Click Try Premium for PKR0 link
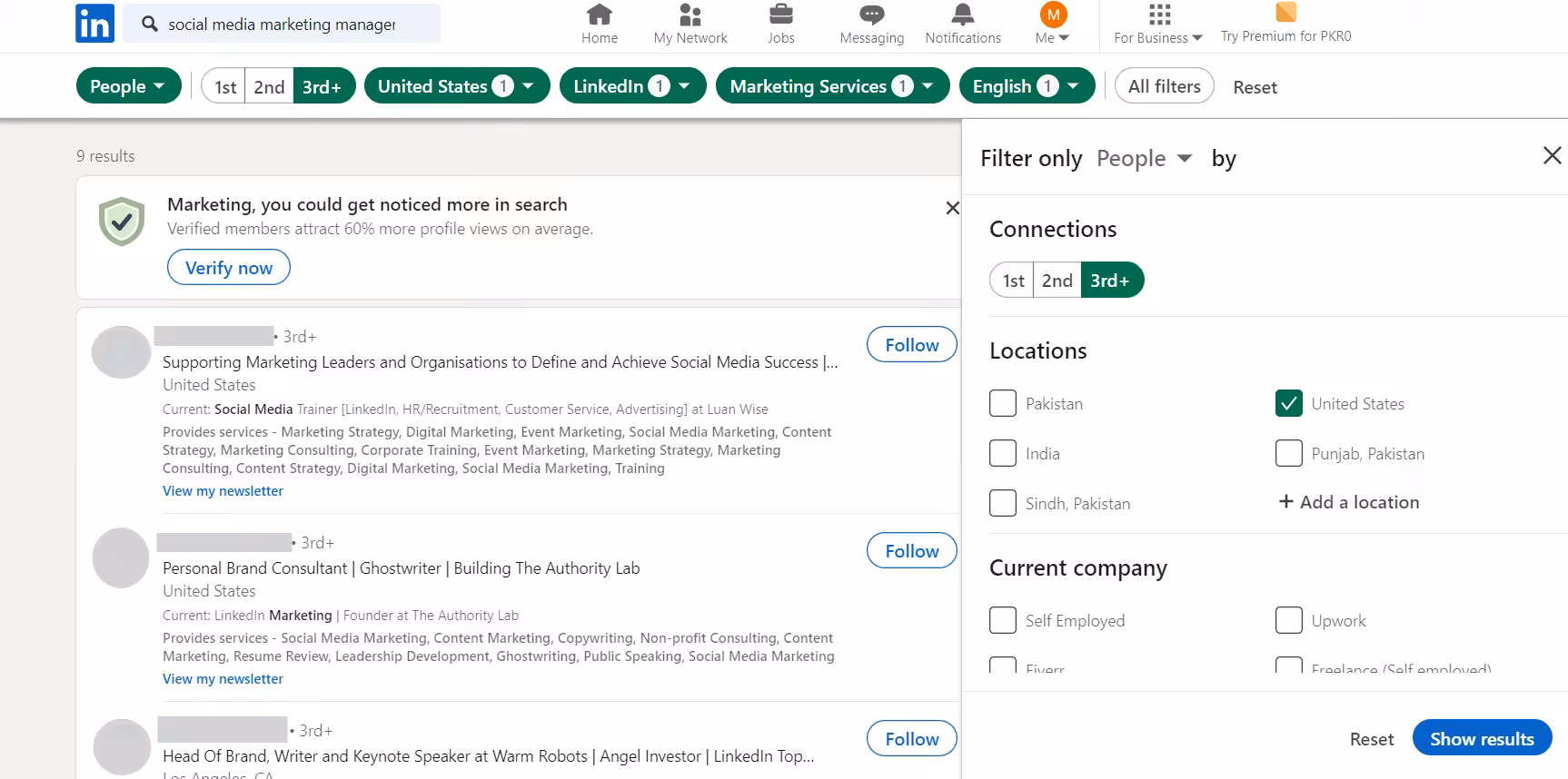 click(x=1285, y=36)
